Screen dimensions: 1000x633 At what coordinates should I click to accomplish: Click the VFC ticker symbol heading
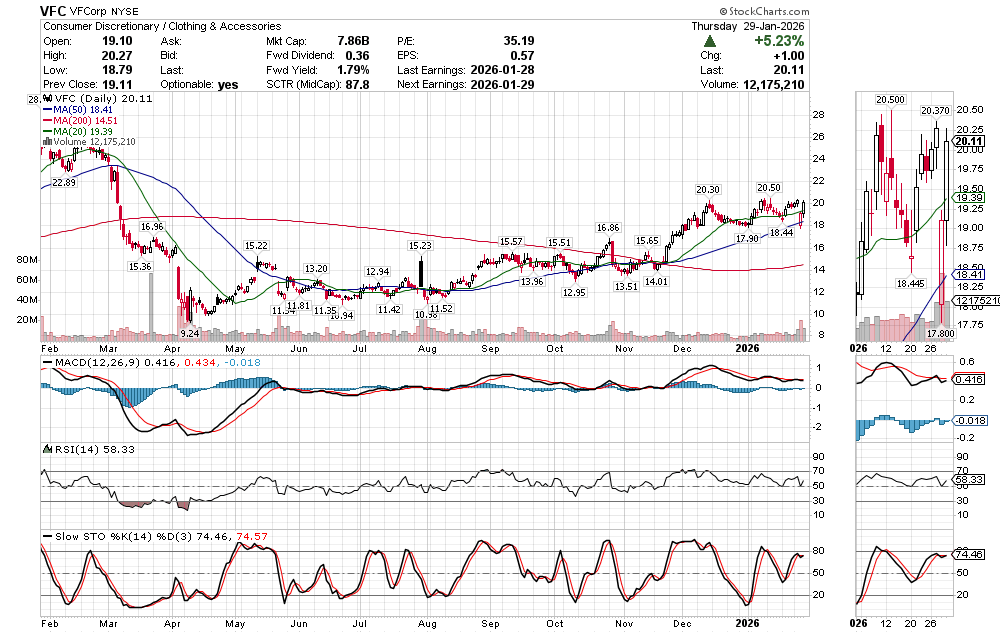tap(54, 10)
